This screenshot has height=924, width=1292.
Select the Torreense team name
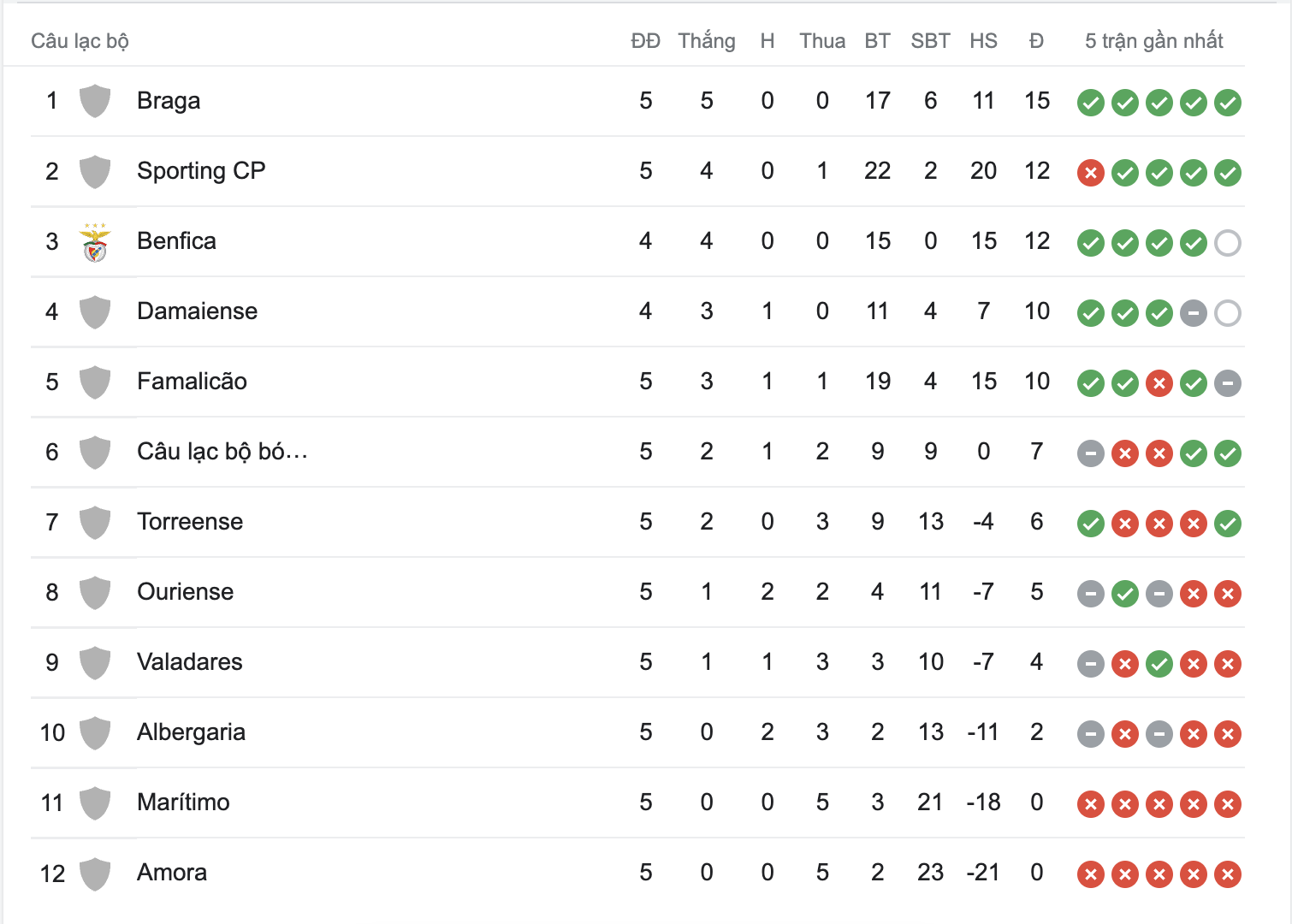tap(190, 522)
